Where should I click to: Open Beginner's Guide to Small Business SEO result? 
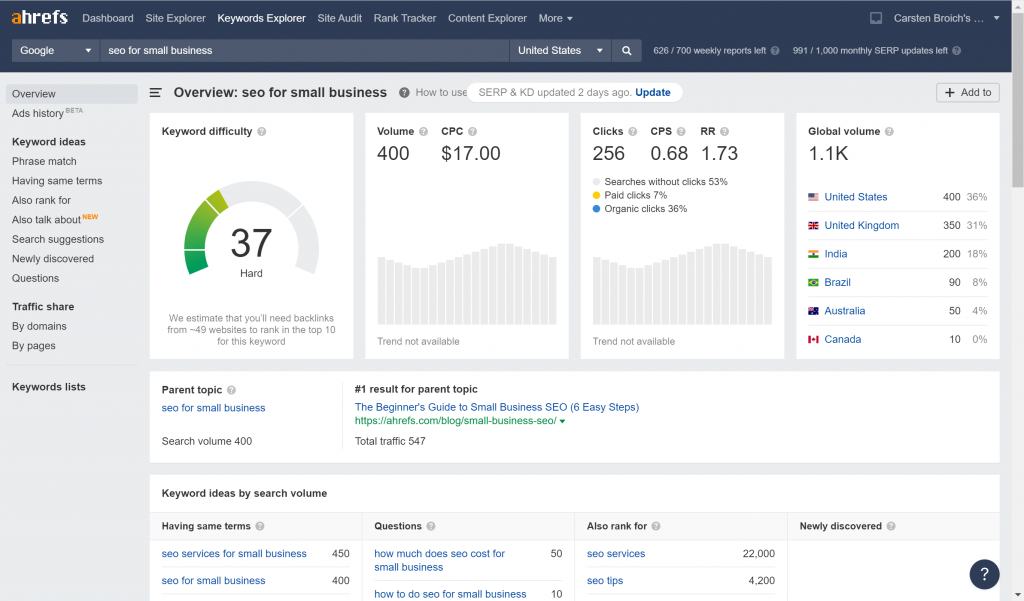click(496, 407)
